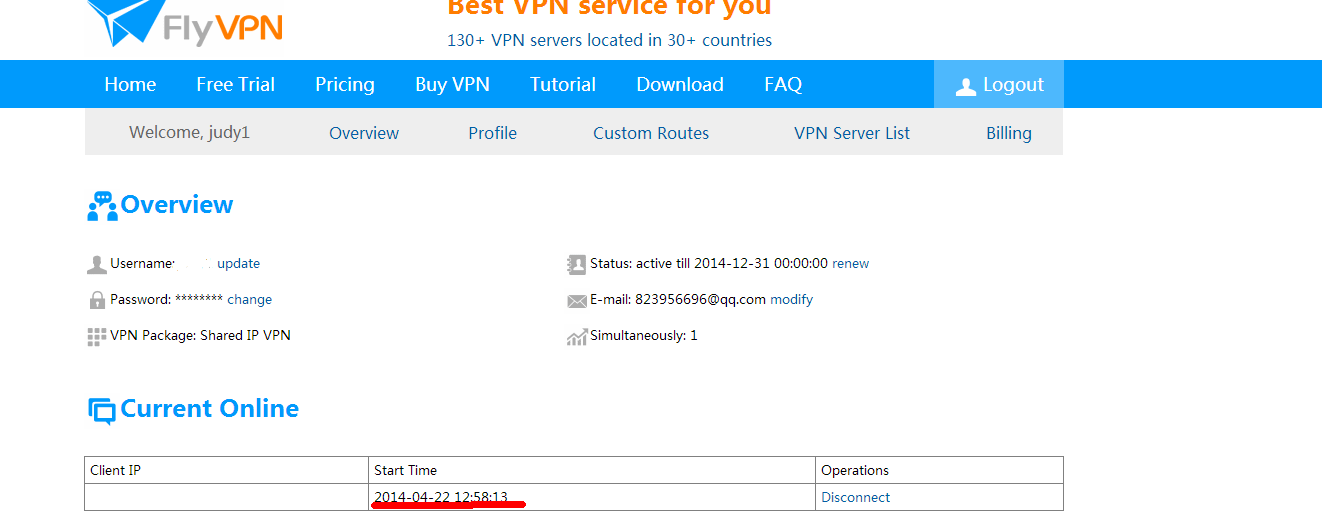Open the Custom Routes tab
The height and width of the screenshot is (524, 1322).
[651, 133]
